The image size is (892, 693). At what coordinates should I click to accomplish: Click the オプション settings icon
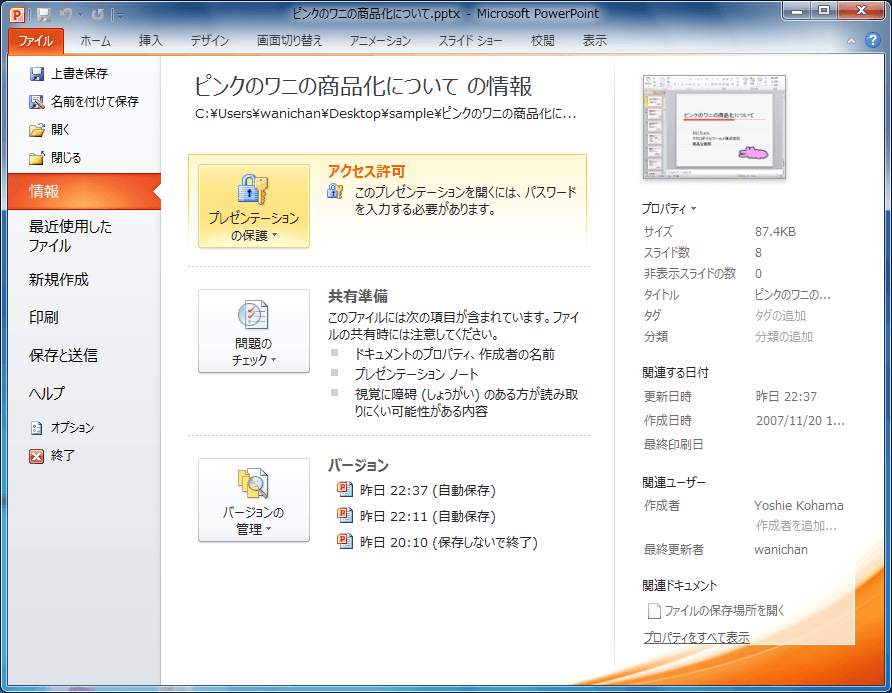click(36, 428)
